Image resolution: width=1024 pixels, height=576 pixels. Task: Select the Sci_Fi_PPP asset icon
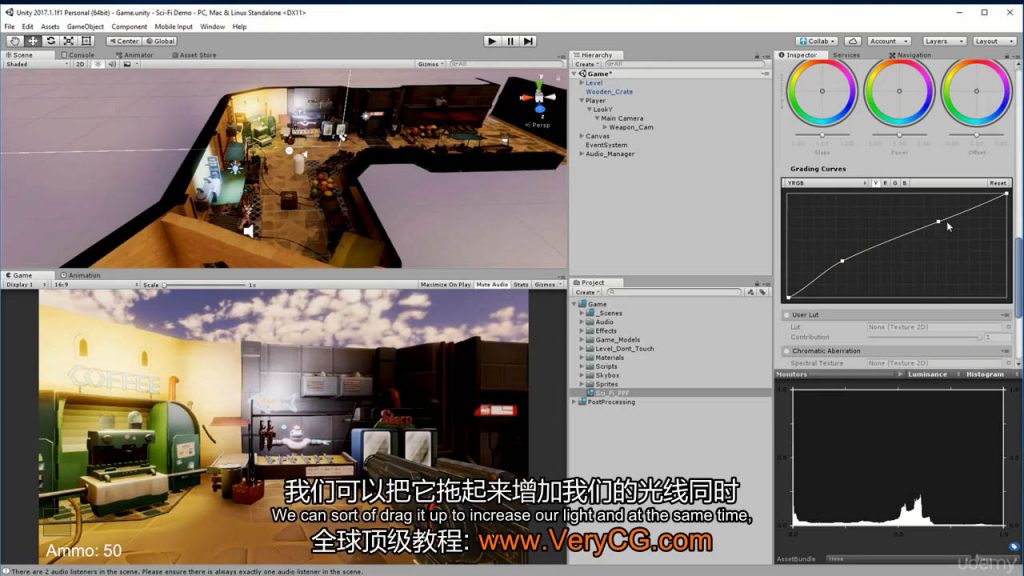(590, 392)
